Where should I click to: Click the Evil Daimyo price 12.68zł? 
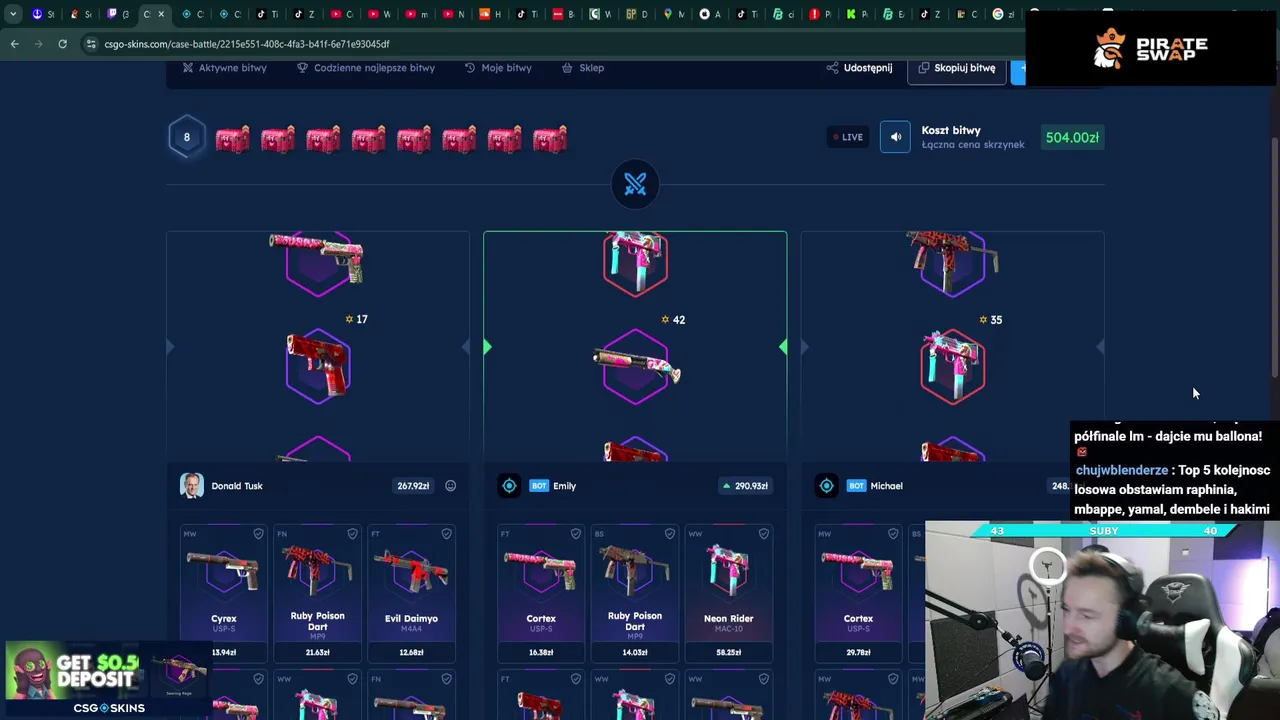click(x=411, y=652)
